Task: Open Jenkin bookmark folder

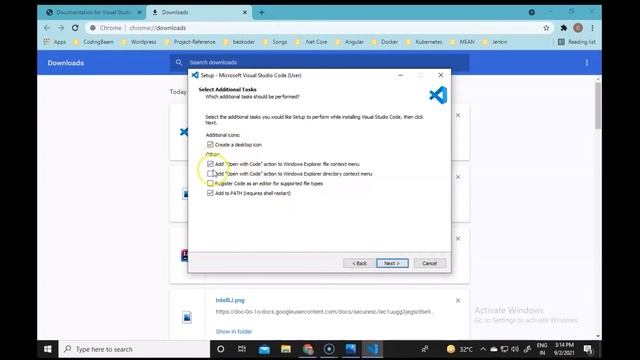Action: (495, 42)
